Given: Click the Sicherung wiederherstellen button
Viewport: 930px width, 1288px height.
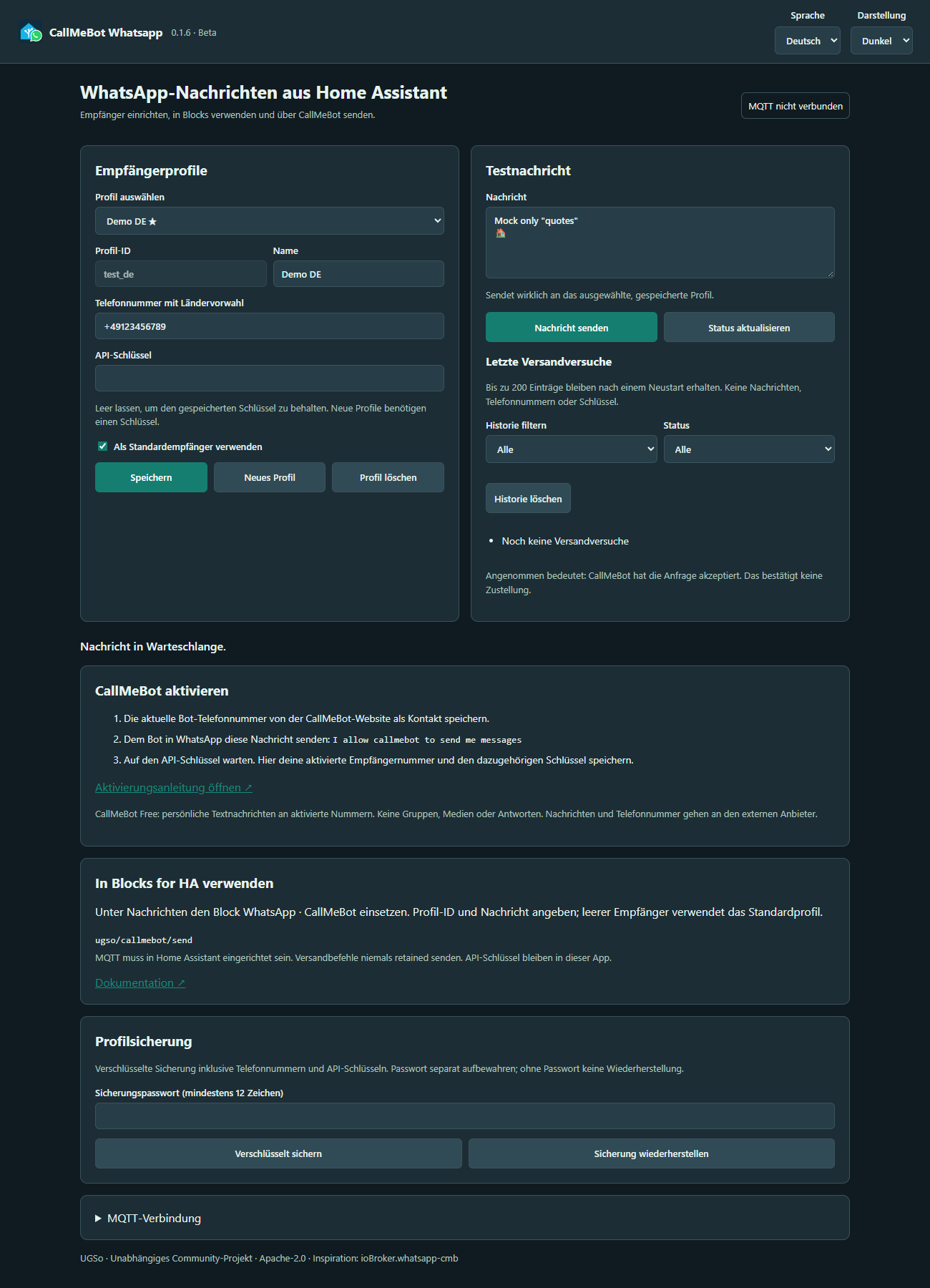Looking at the screenshot, I should (652, 1153).
